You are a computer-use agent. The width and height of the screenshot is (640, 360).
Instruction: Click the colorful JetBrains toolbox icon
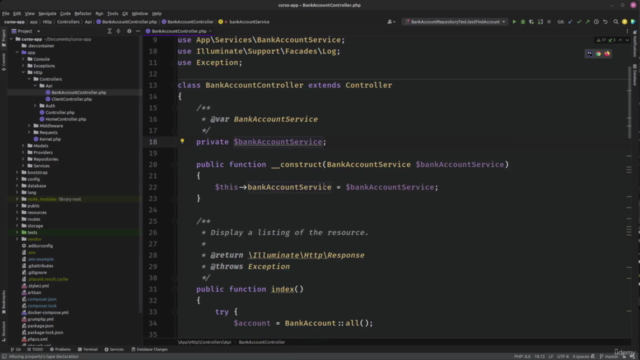633,22
